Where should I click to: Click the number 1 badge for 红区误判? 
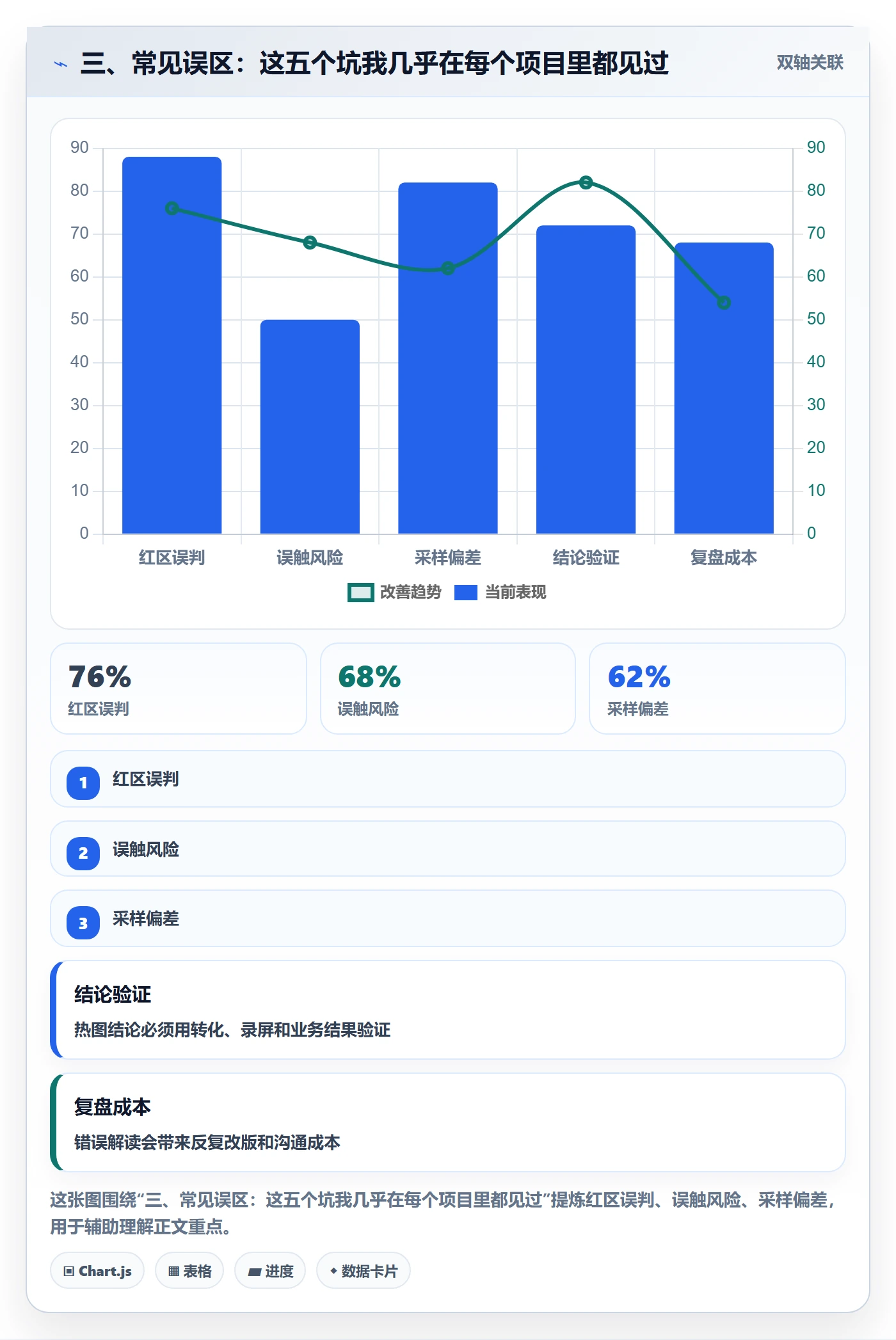click(x=83, y=783)
